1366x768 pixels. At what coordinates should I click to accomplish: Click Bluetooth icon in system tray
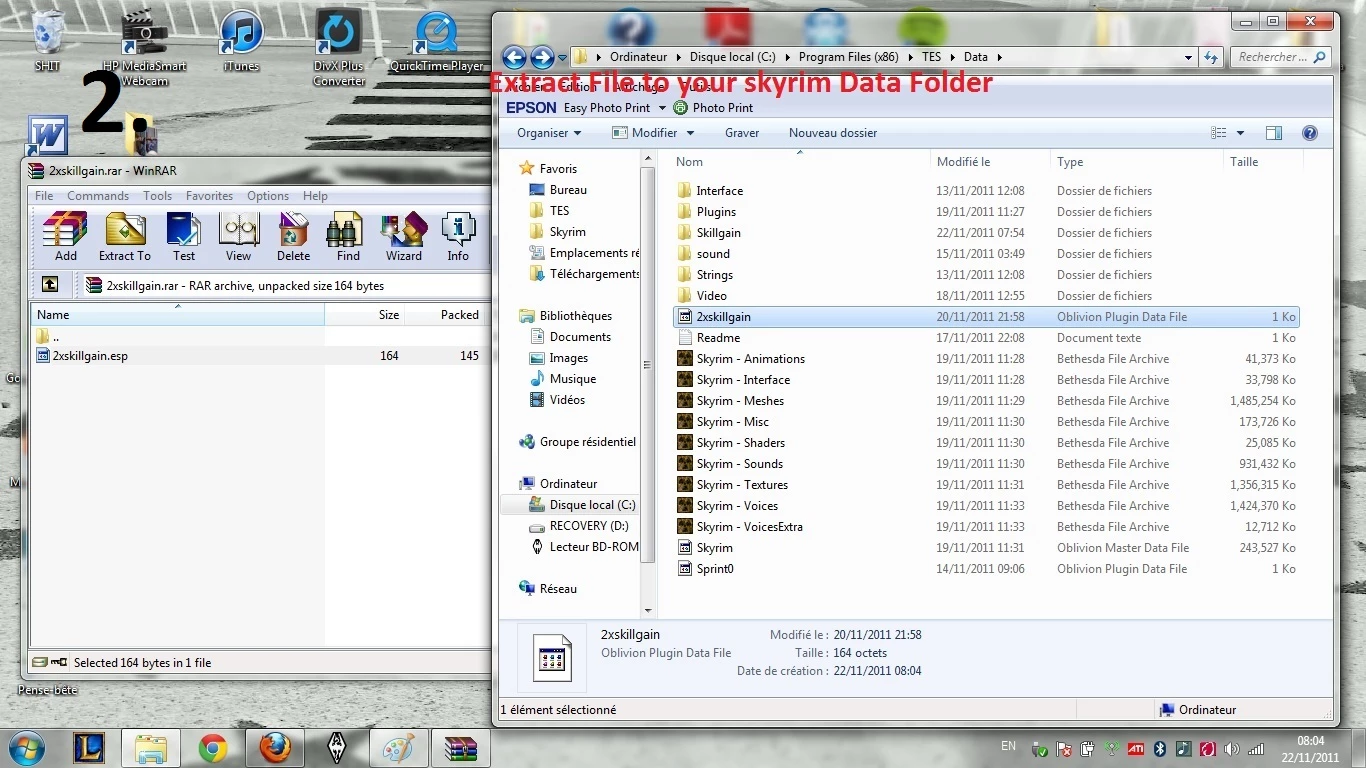[1160, 748]
